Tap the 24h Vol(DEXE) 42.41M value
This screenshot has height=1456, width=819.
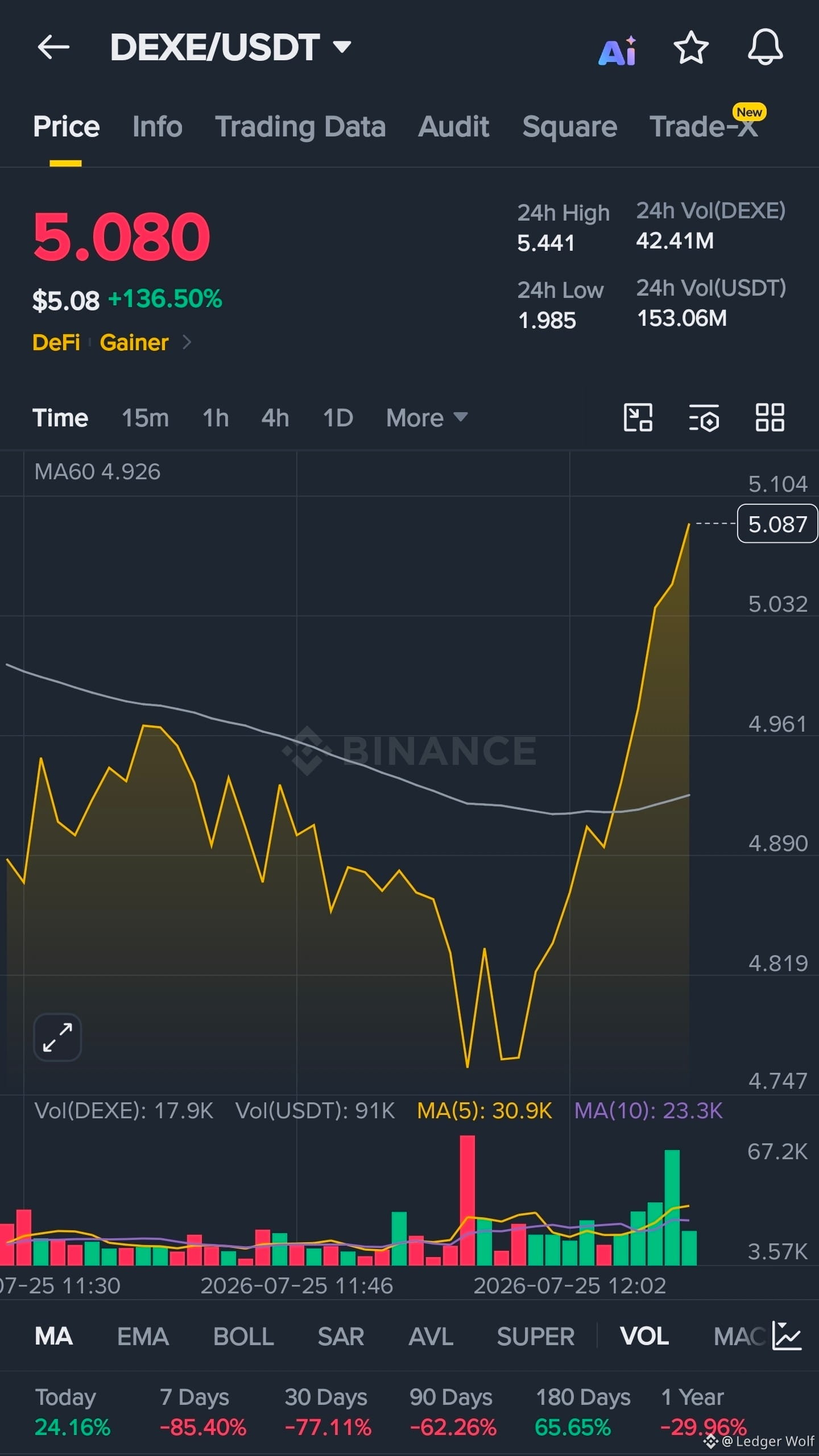[x=675, y=240]
